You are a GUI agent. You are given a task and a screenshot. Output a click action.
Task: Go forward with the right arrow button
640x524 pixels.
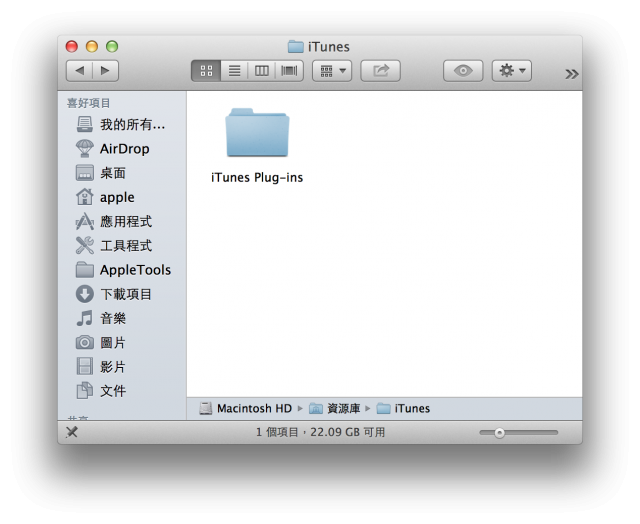[x=105, y=71]
